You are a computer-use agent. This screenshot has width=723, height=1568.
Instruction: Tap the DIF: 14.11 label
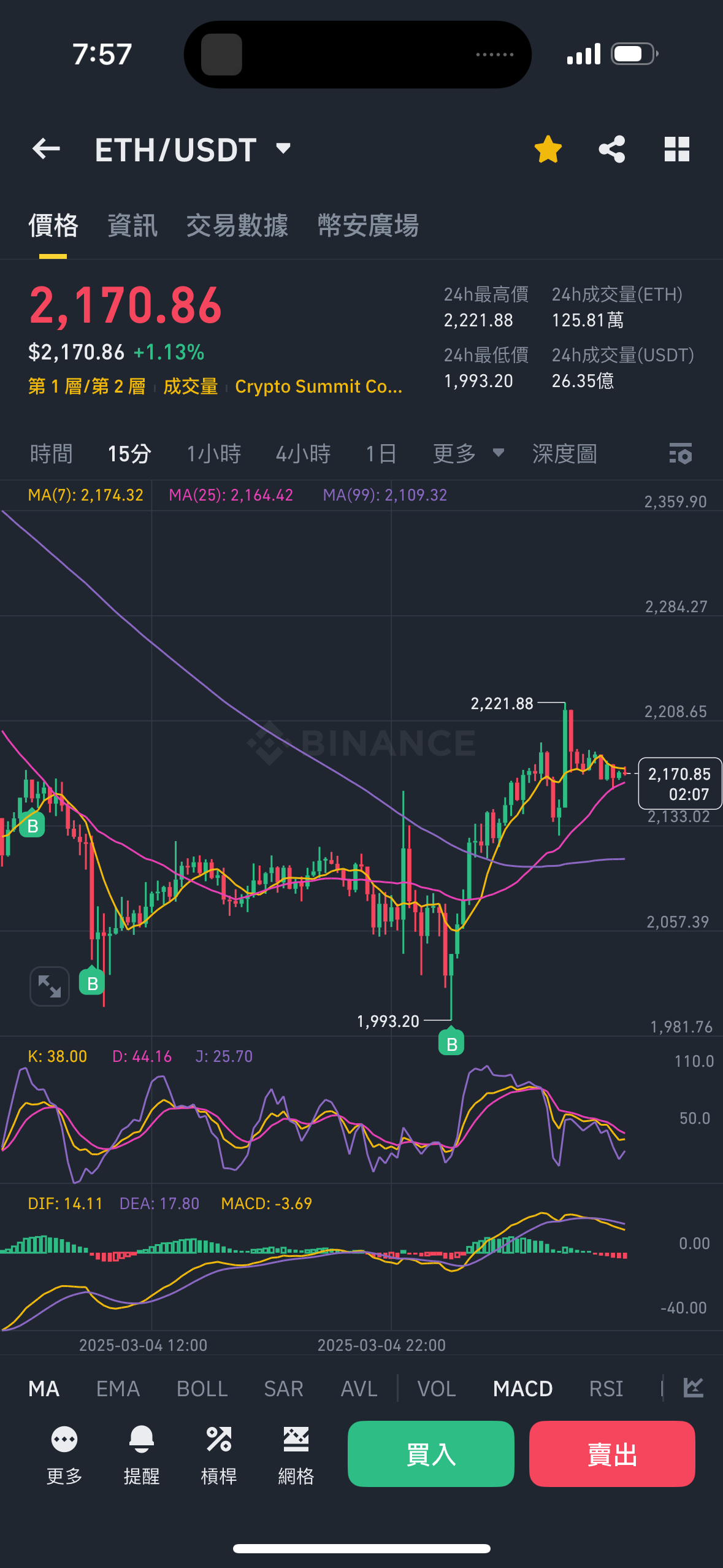65,1204
